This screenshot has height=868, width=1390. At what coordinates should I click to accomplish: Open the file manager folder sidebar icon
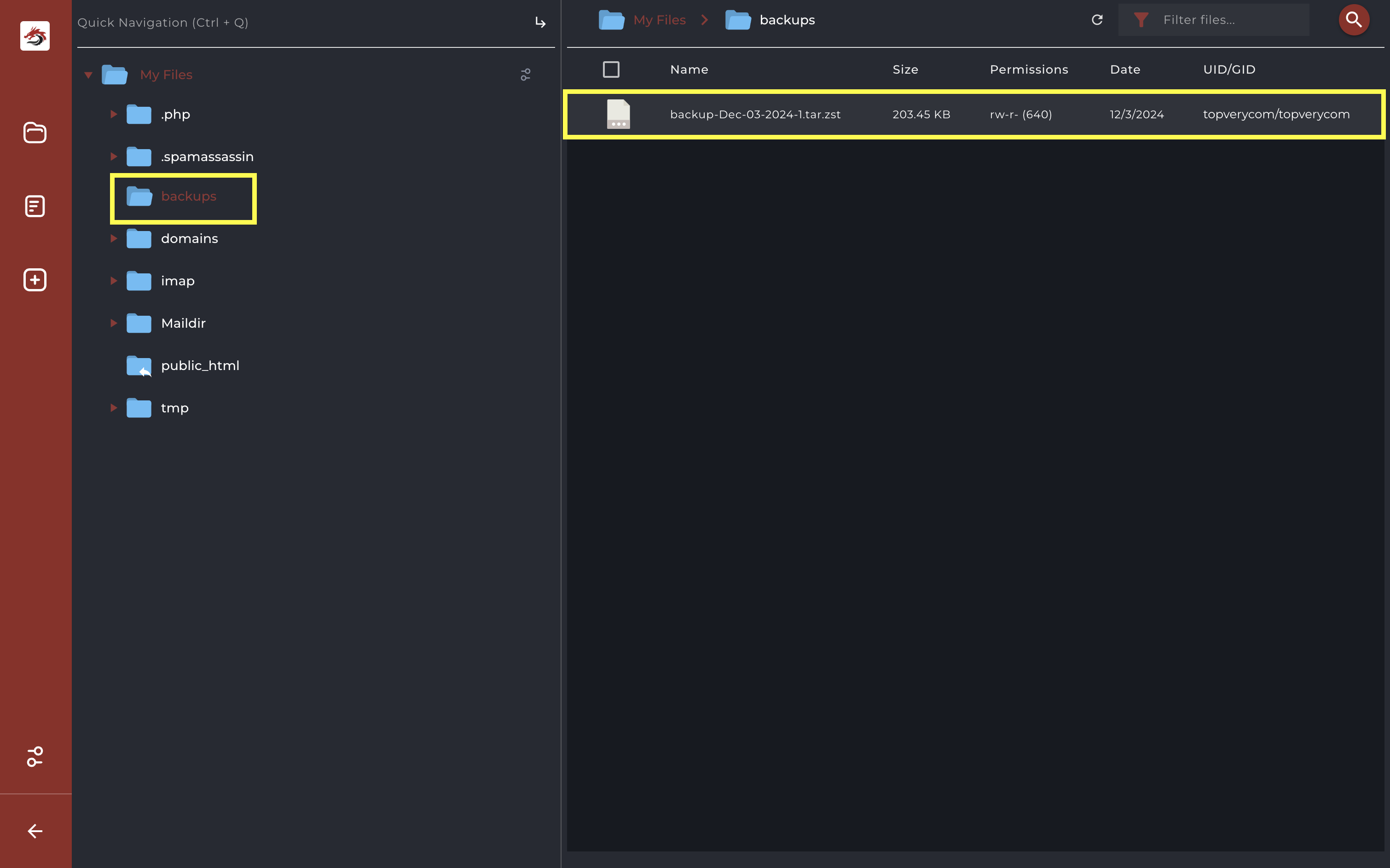(x=35, y=133)
